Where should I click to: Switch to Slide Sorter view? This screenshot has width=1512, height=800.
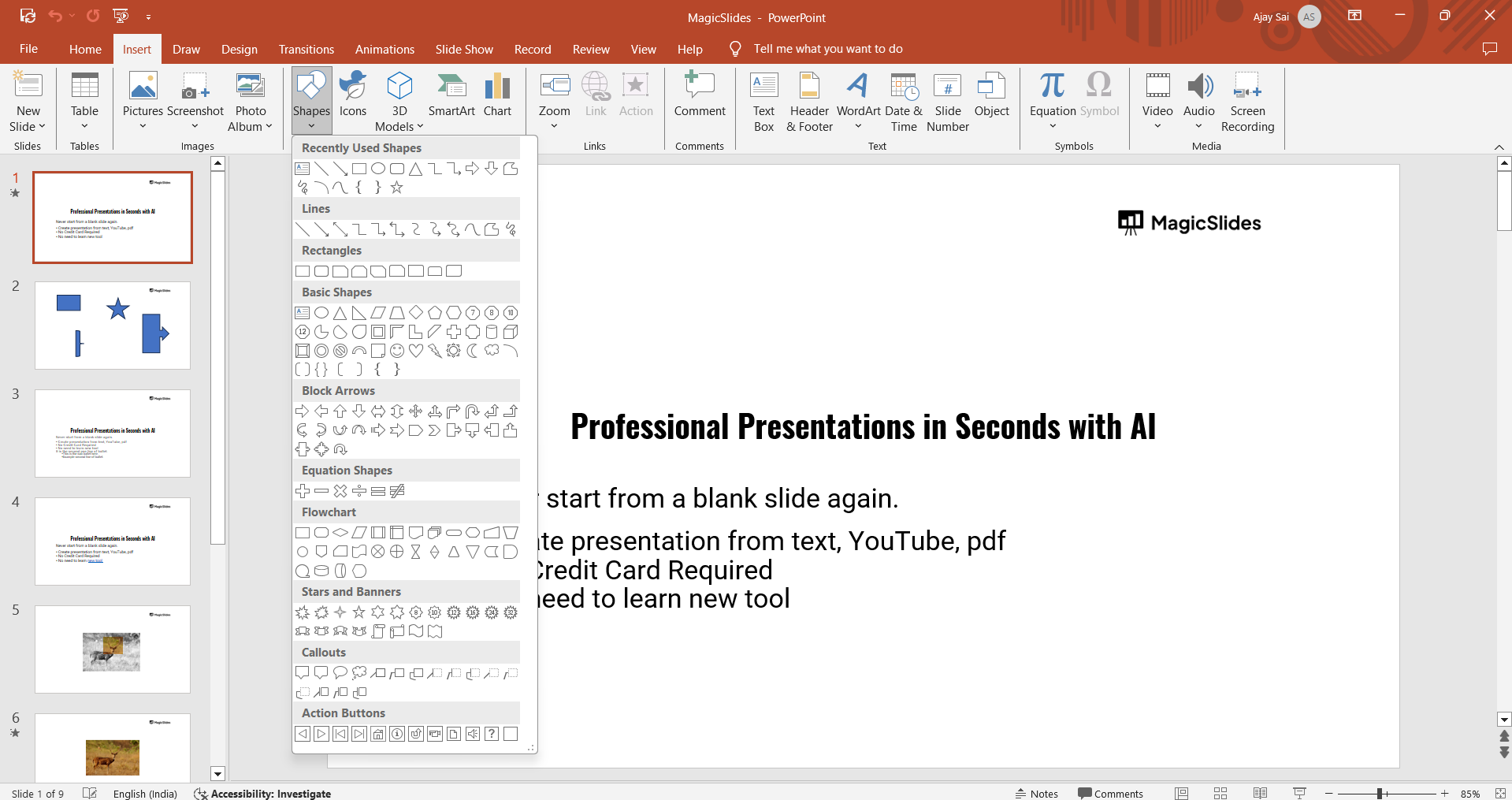tap(1220, 794)
